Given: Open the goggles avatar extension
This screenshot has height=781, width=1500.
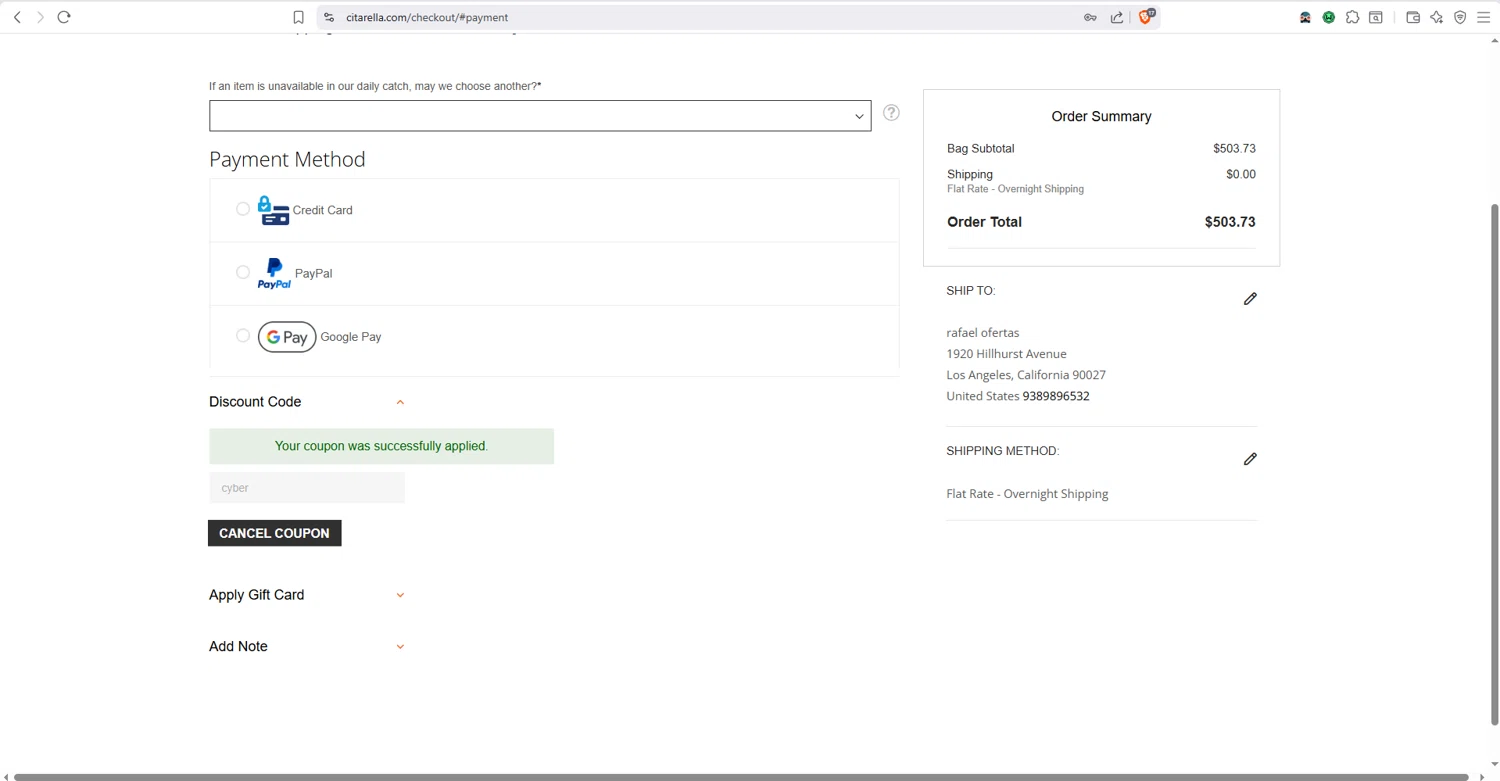Looking at the screenshot, I should coord(1305,17).
